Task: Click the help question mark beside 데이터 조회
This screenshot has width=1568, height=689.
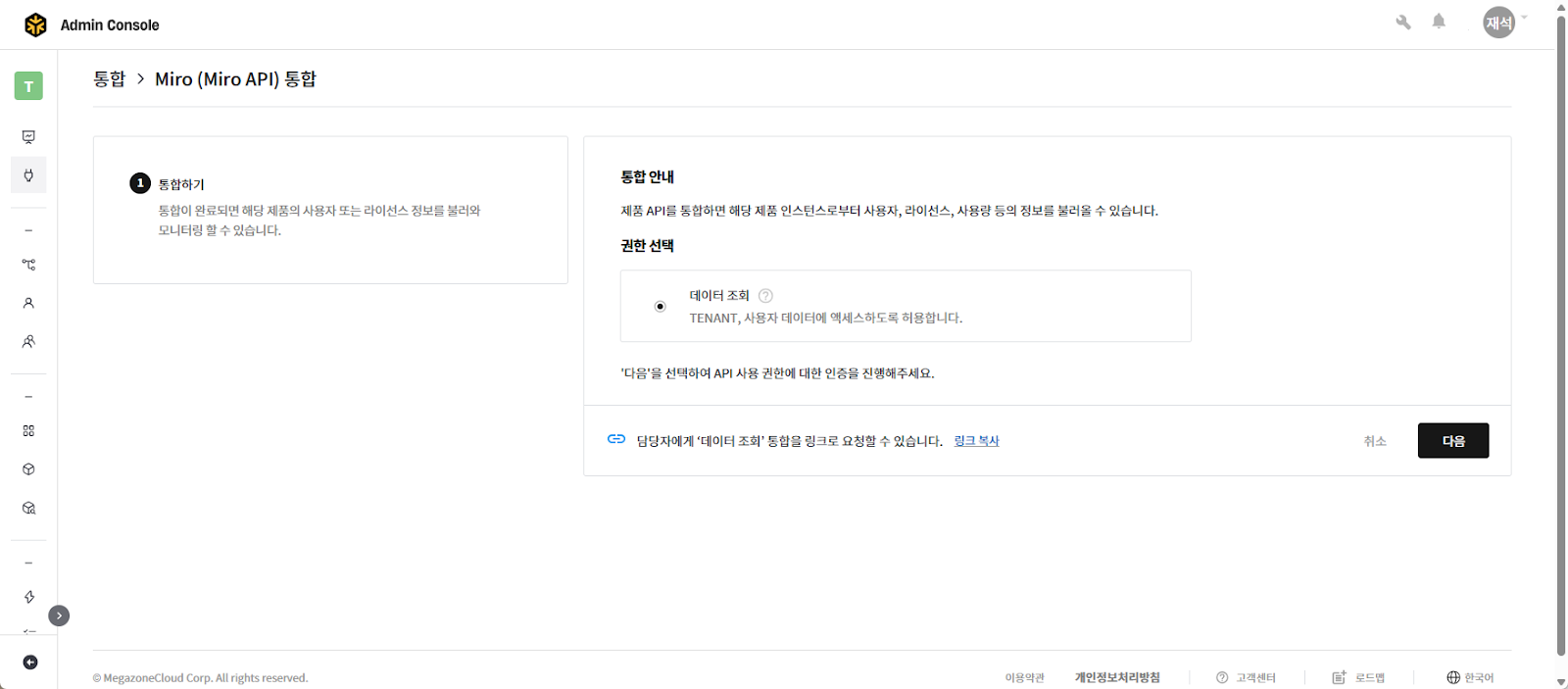Action: 765,295
